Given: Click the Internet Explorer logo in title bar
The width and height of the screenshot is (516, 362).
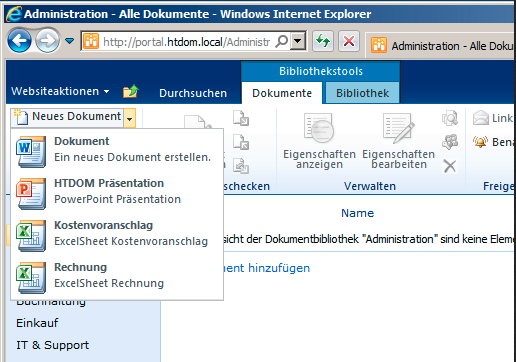Looking at the screenshot, I should pos(14,14).
